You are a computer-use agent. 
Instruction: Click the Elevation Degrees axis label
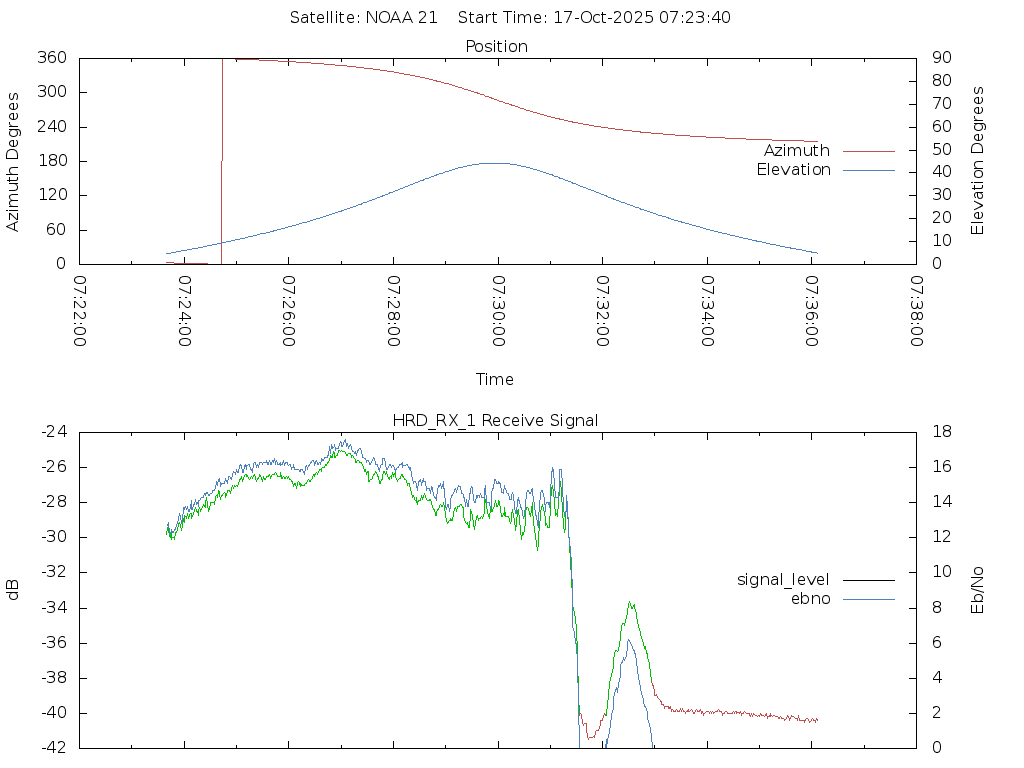(x=978, y=161)
